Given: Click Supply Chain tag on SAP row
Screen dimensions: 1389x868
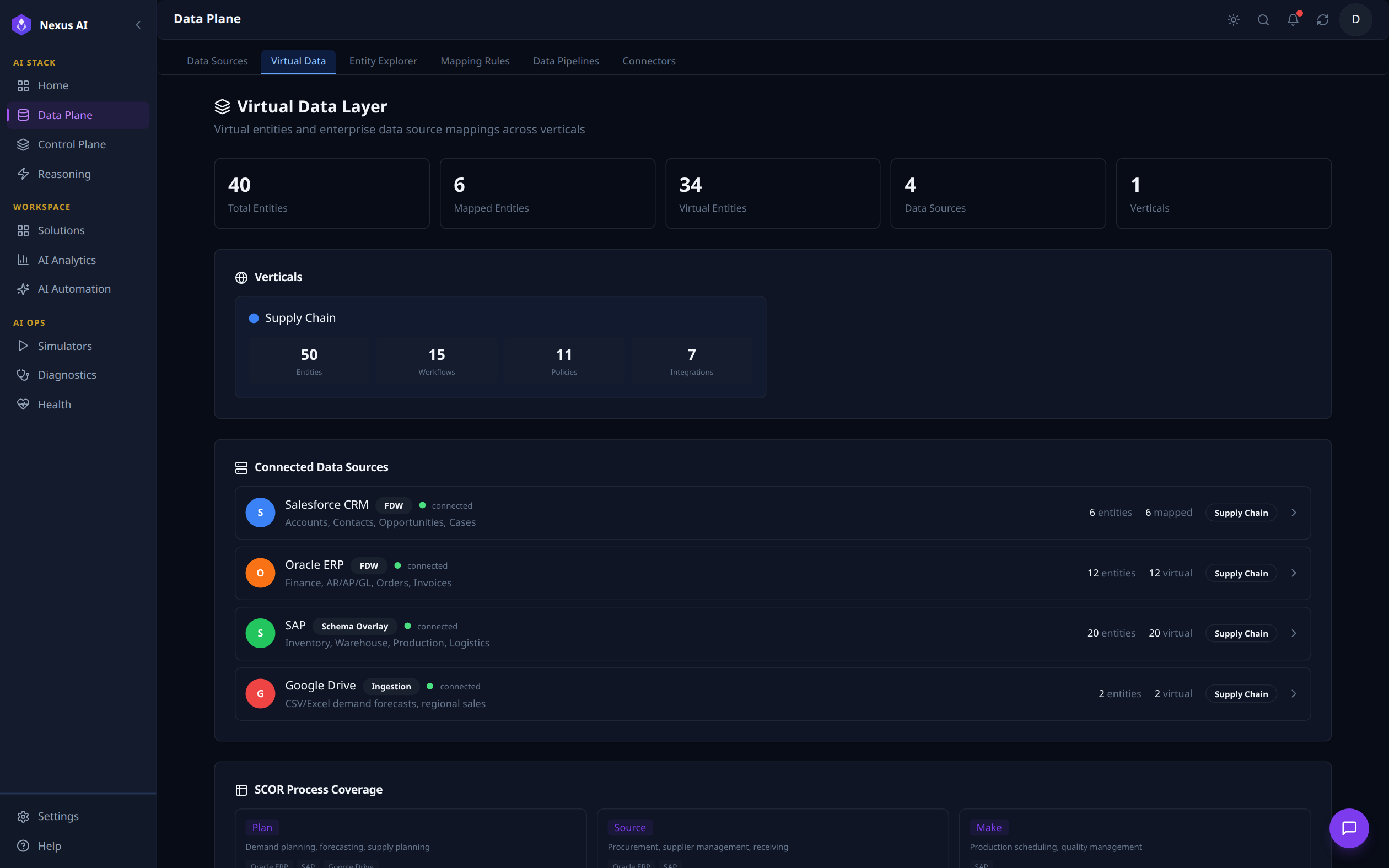Looking at the screenshot, I should coord(1241,633).
